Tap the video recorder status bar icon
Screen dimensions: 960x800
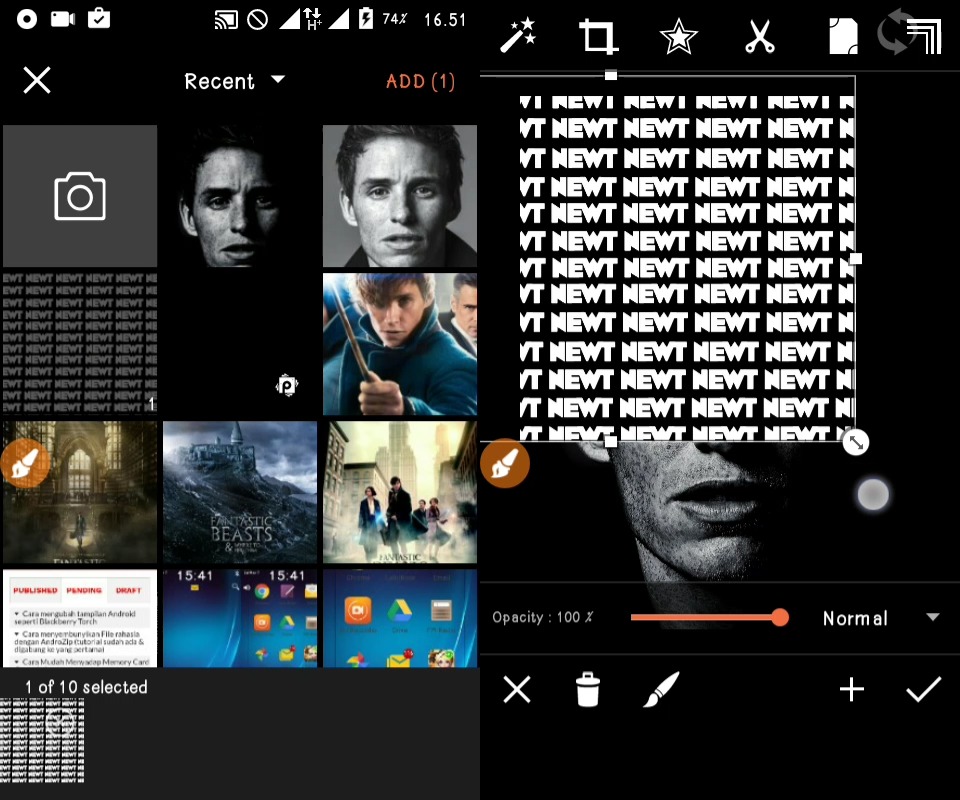pos(62,19)
